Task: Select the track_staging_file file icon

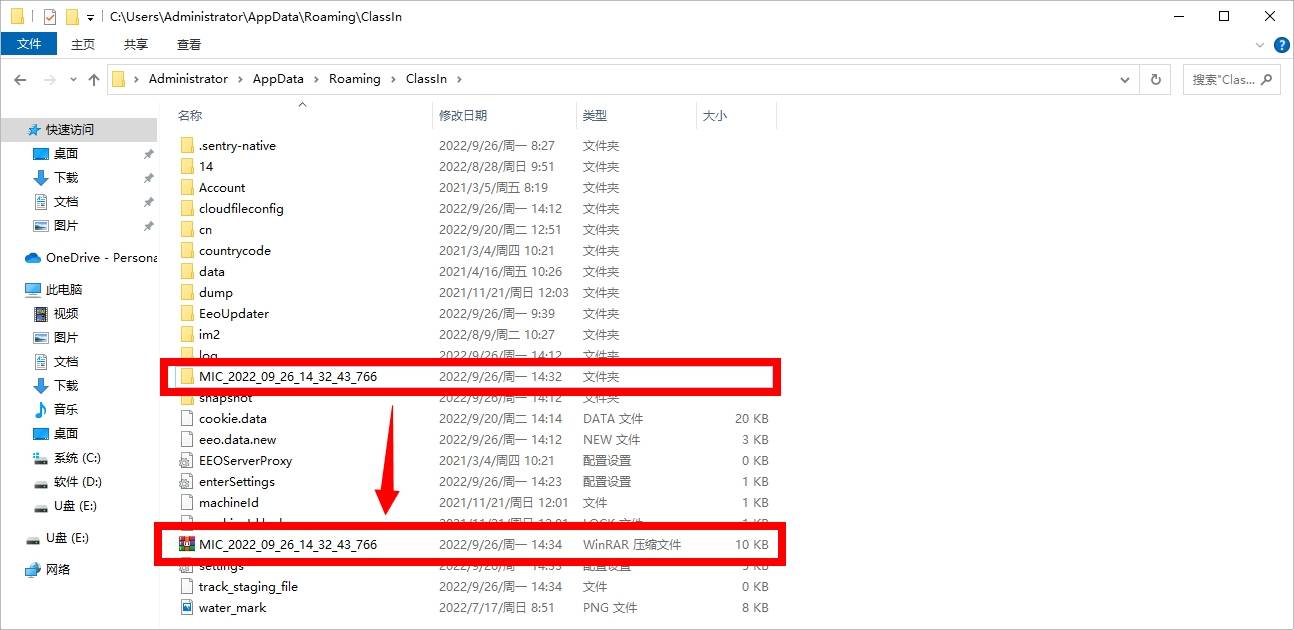Action: click(x=186, y=586)
